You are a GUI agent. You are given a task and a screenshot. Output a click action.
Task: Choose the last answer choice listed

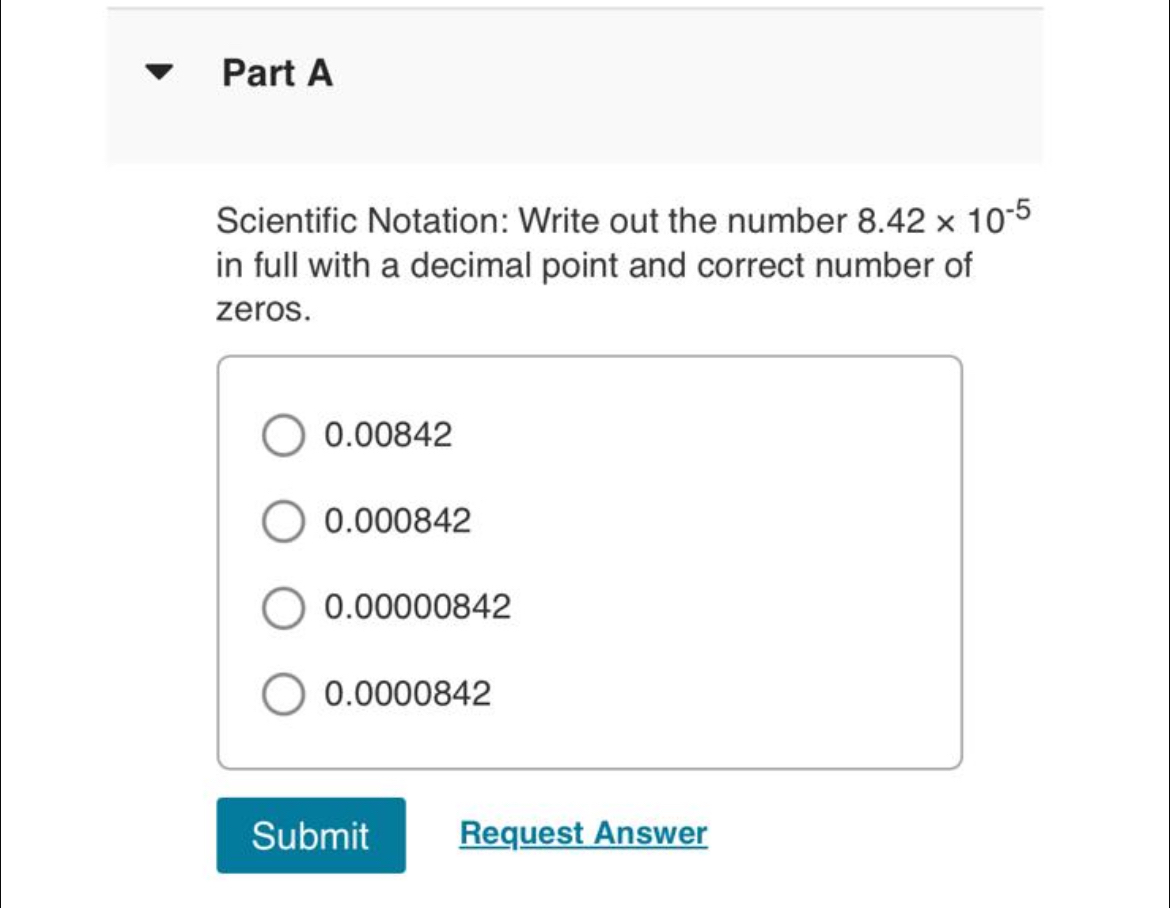click(283, 693)
